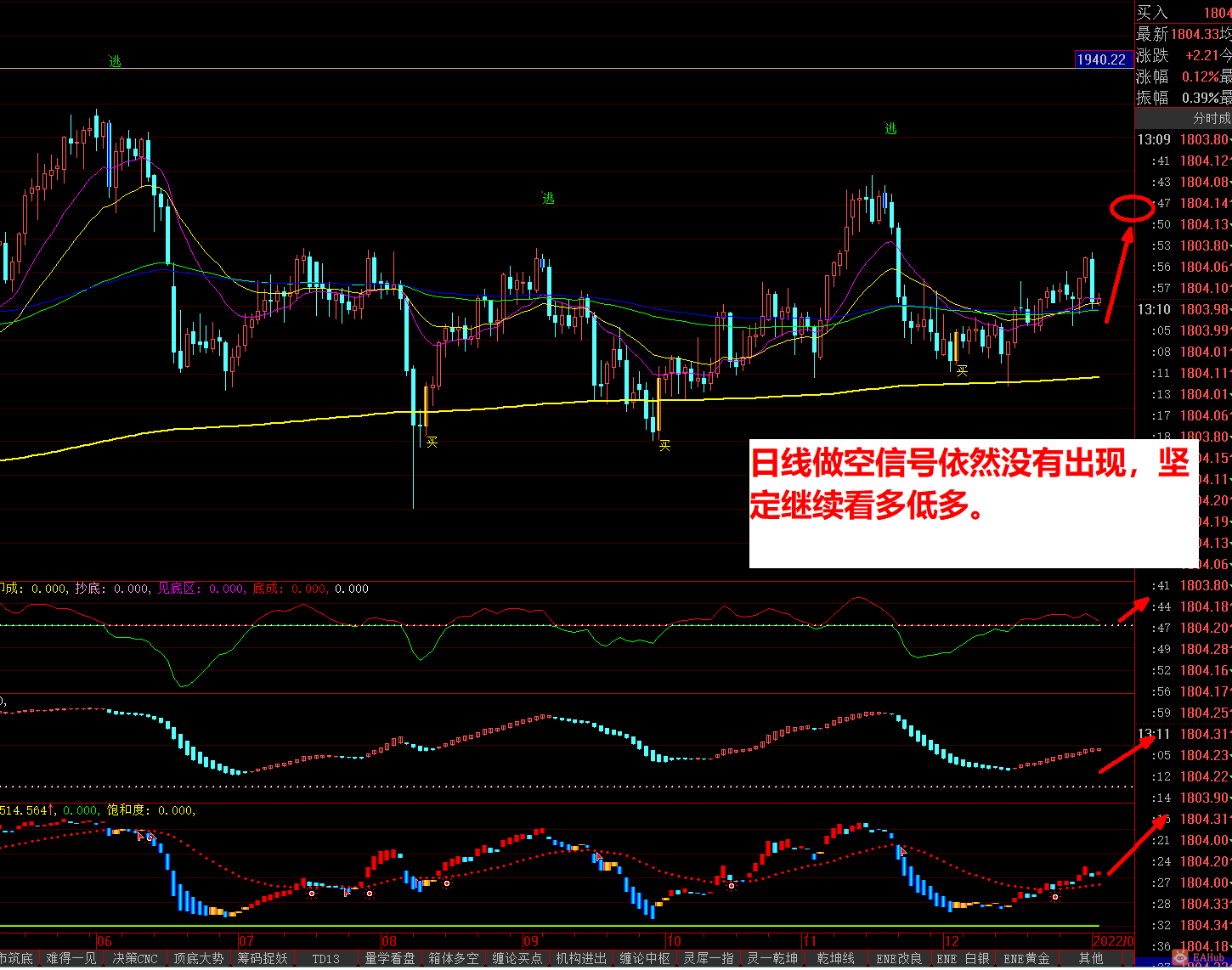Screen dimensions: 1232x970
Task: Click the "买" buy marker below the August low
Action: pos(432,443)
